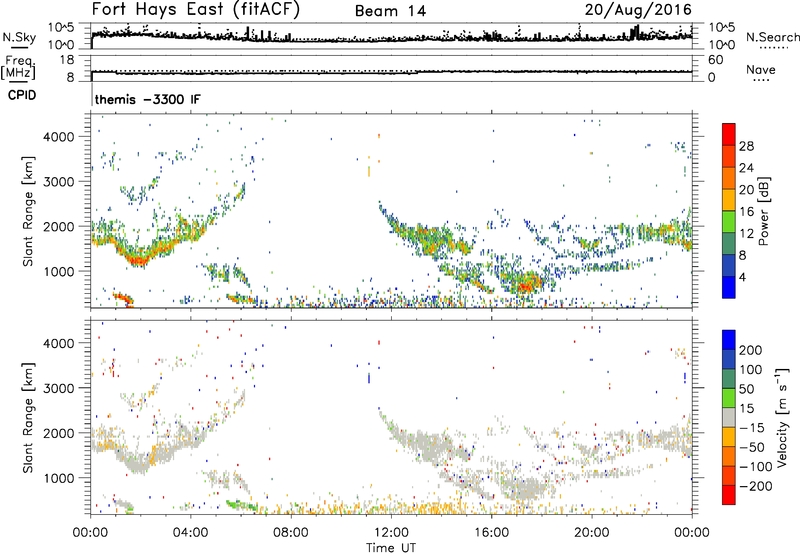Click the '4000' tick of the power panel
Viewport: 800px width, 554px height.
(x=58, y=137)
